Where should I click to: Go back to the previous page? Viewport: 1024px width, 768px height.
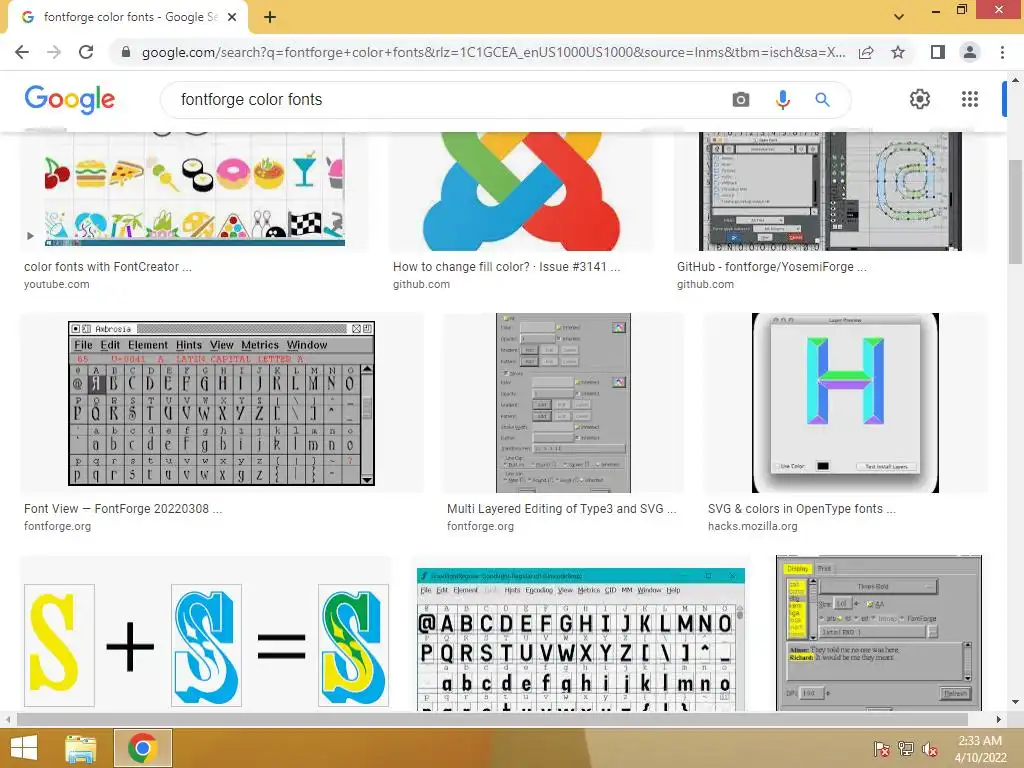click(22, 52)
